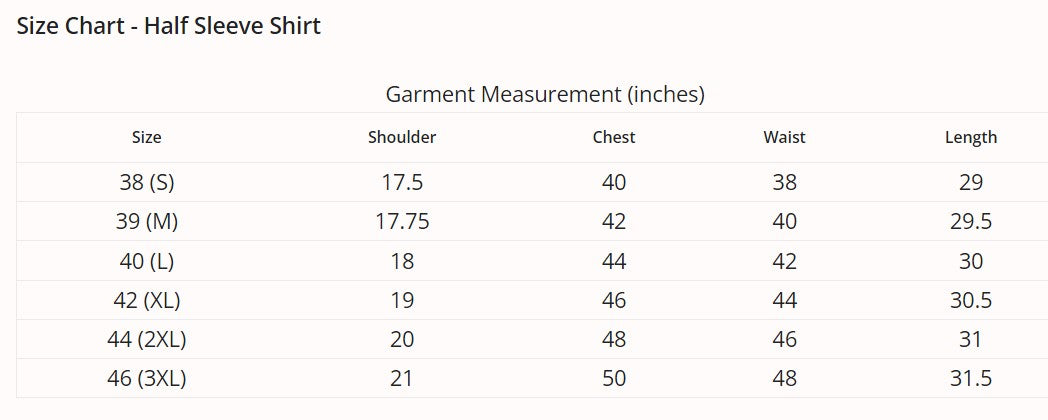1048x420 pixels.
Task: Select the '46 (3XL)' size row label
Action: click(146, 379)
